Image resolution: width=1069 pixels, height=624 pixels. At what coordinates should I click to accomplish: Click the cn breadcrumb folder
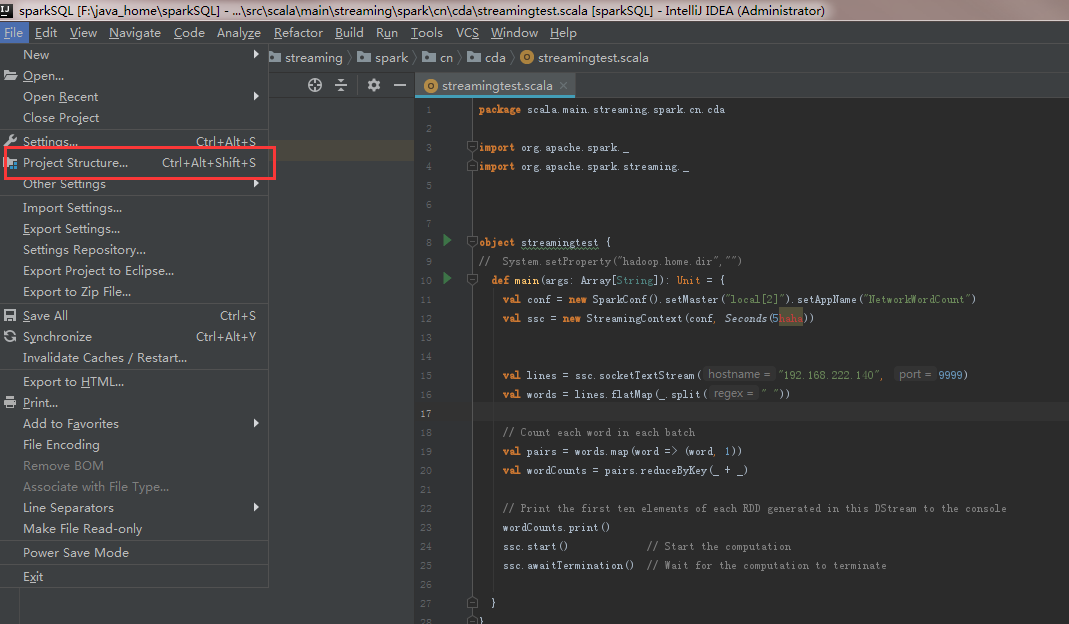[438, 58]
